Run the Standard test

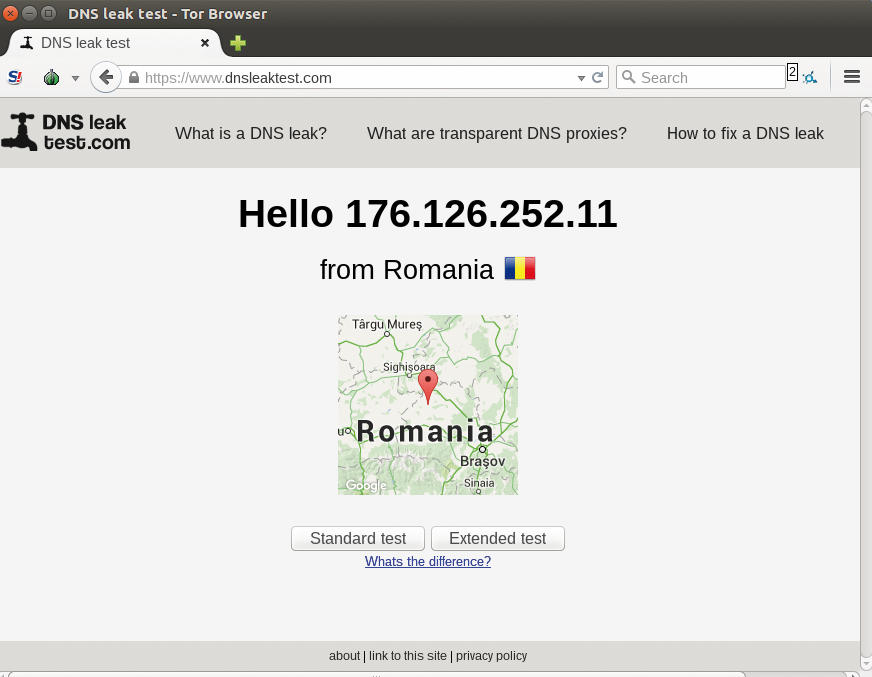(358, 538)
